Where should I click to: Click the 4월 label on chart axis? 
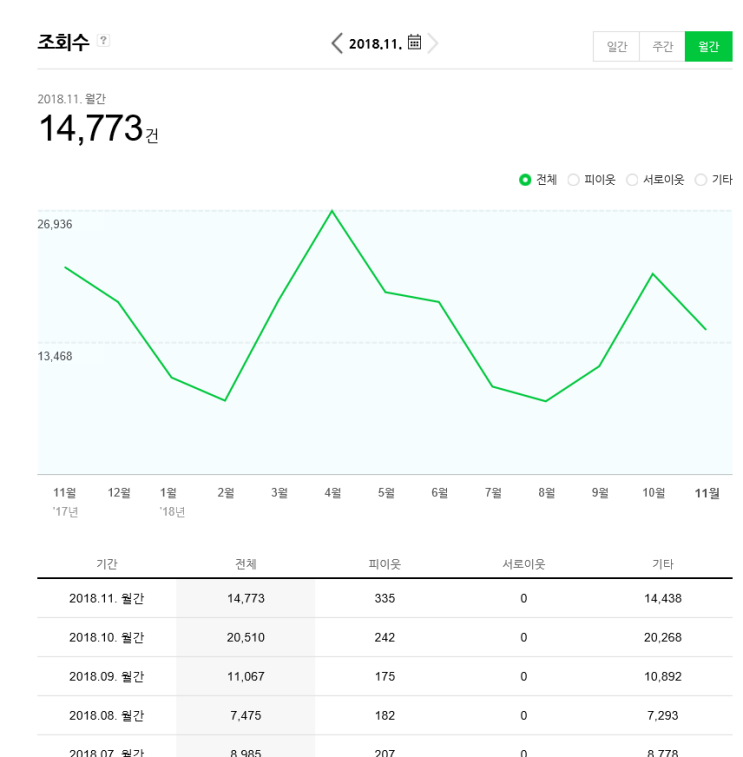coord(333,493)
